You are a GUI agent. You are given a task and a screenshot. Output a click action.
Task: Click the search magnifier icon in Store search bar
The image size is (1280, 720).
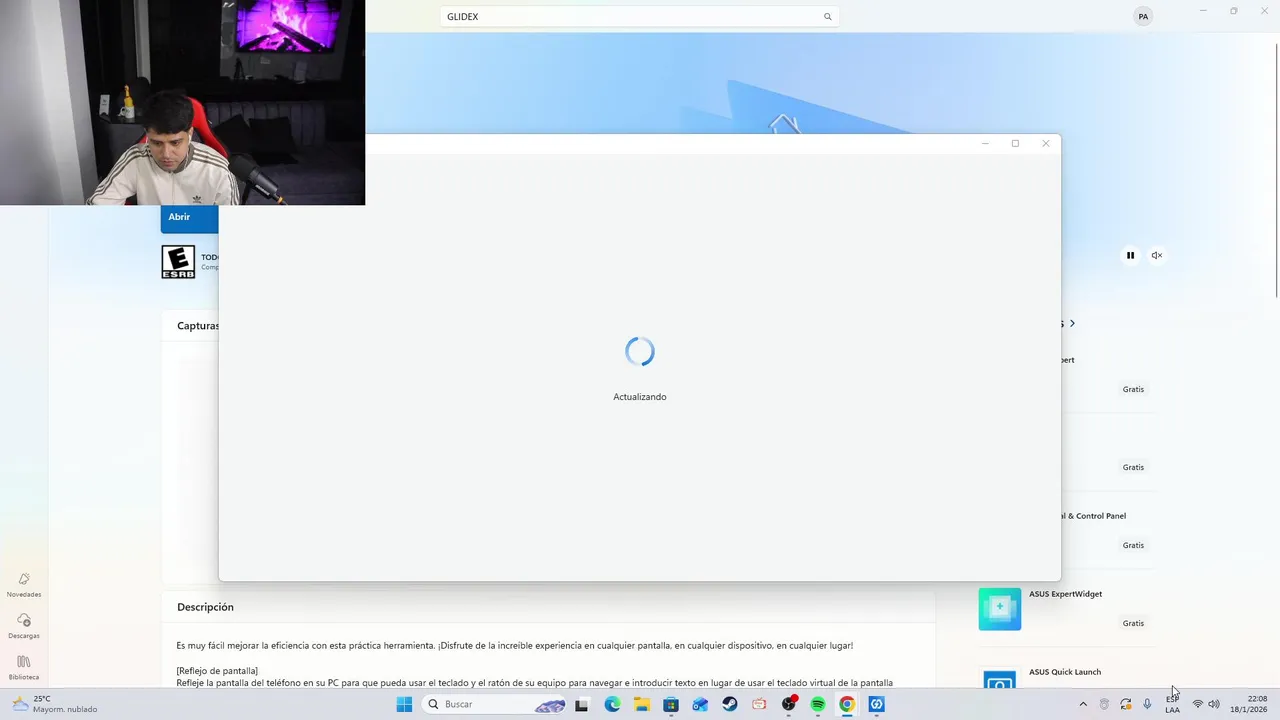(x=827, y=17)
